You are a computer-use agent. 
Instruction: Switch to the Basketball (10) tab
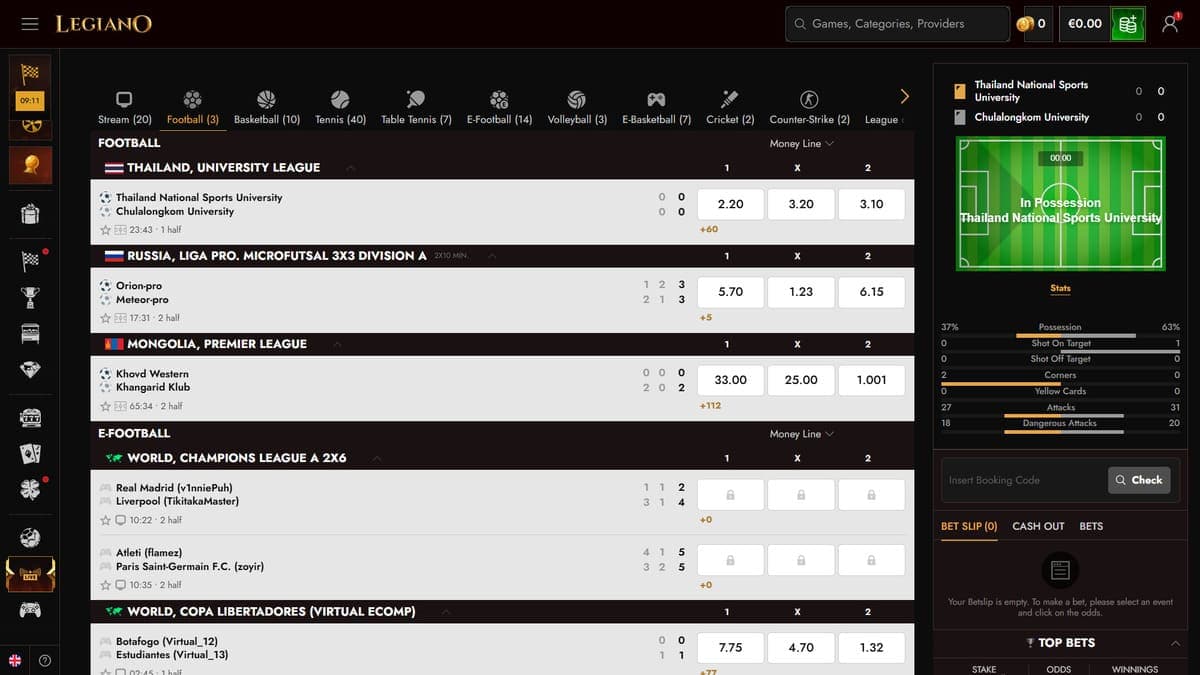(x=267, y=106)
